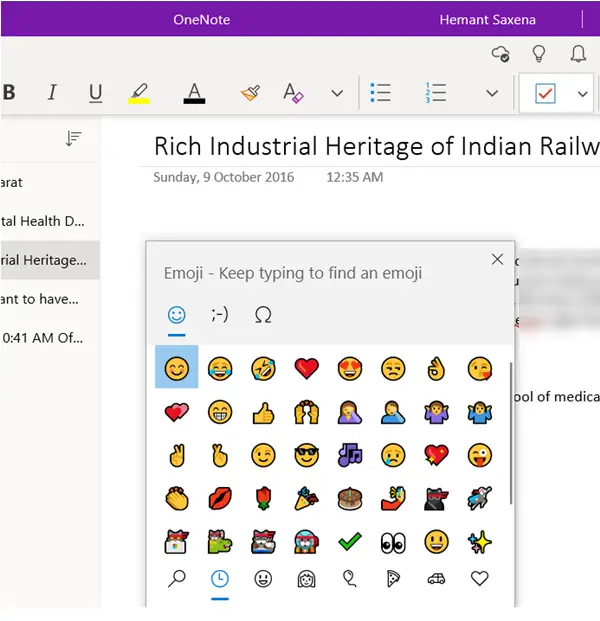Check sync status cloud icon
This screenshot has width=600, height=621.
501,54
